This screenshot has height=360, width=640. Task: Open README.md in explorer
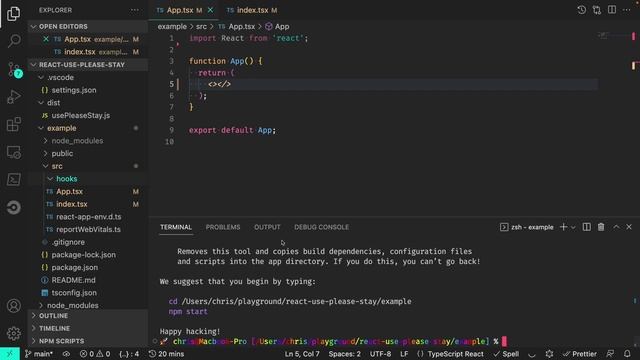pos(88,280)
